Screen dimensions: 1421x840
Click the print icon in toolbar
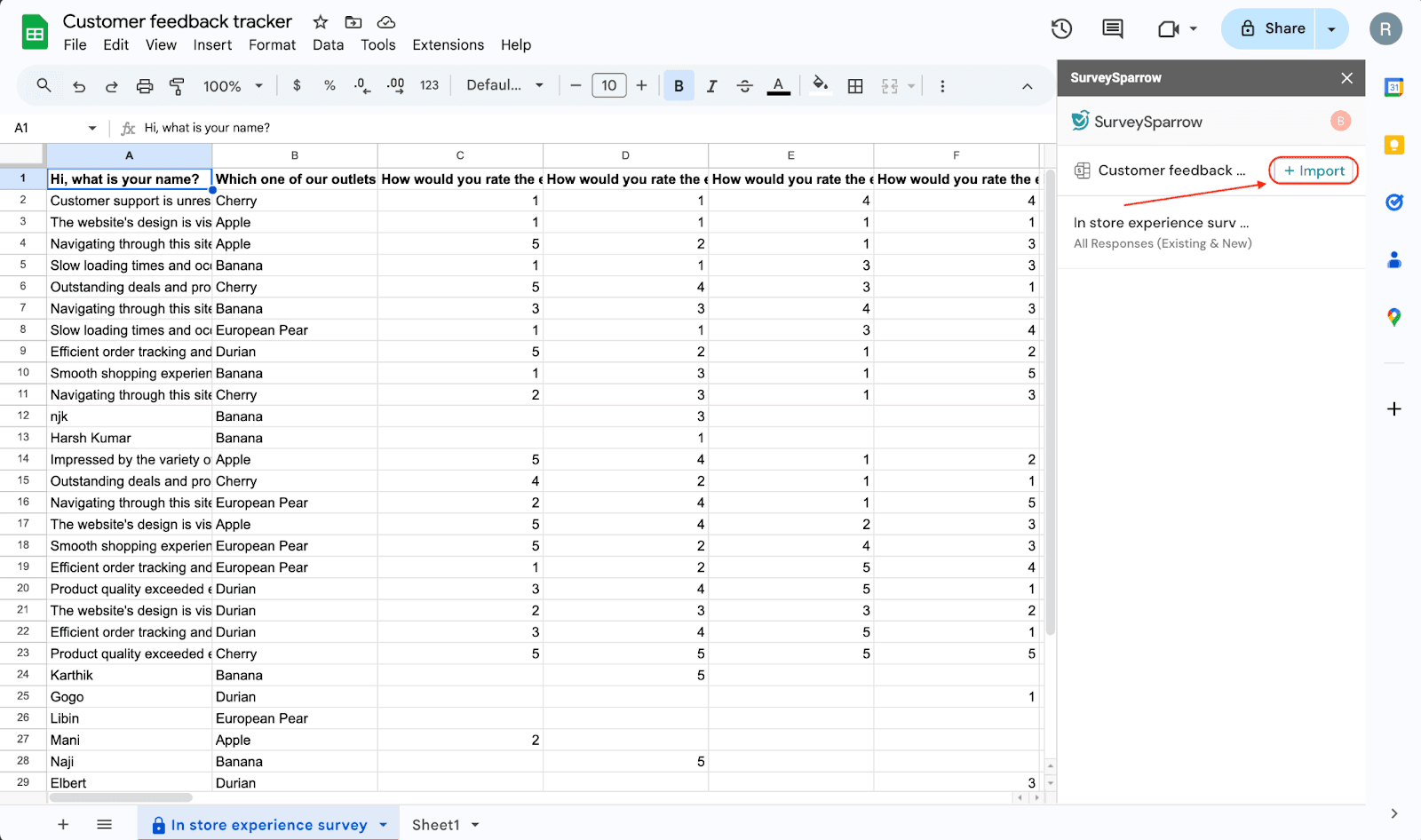pos(145,86)
